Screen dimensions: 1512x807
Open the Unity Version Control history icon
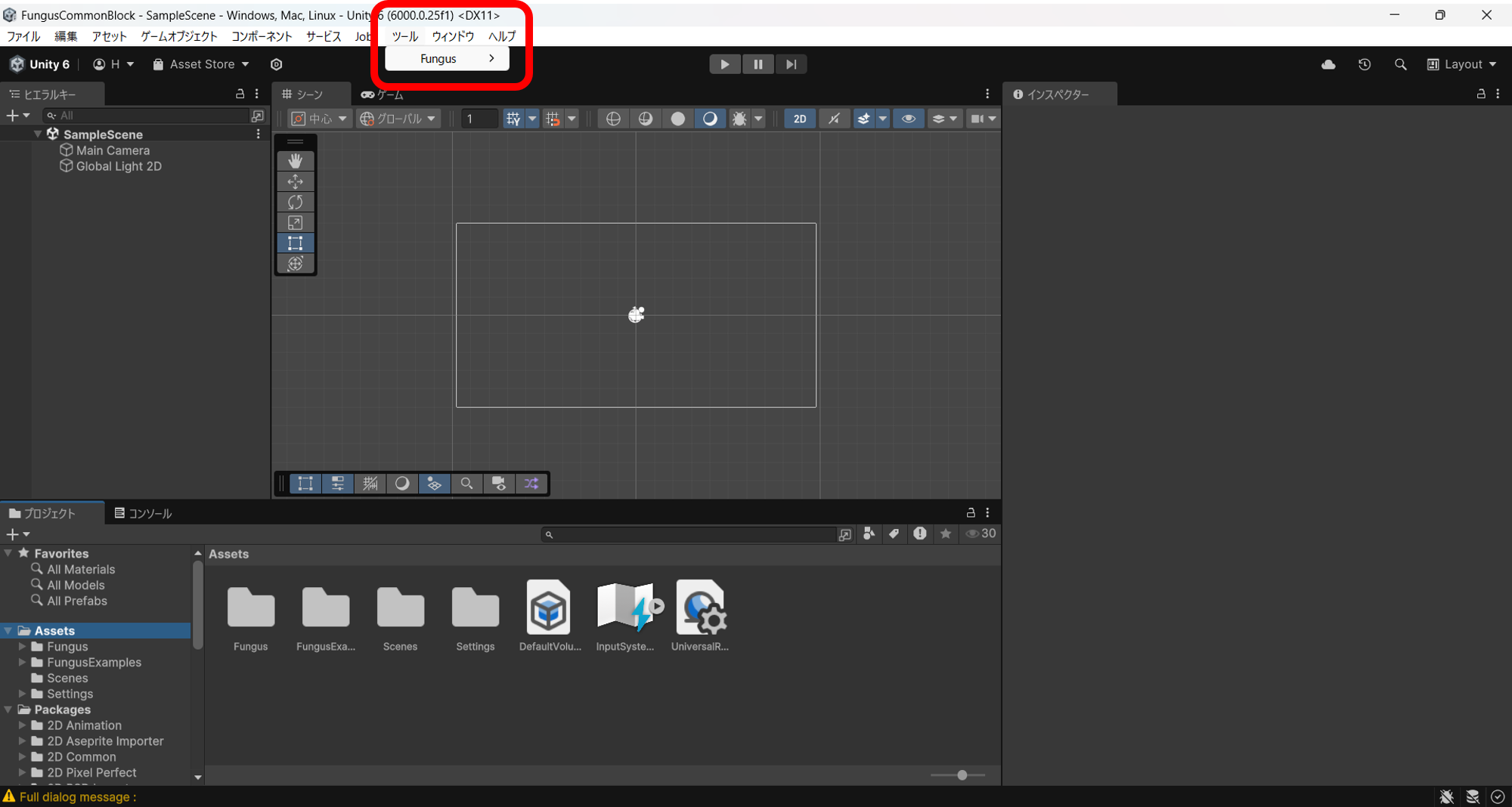(x=1365, y=64)
